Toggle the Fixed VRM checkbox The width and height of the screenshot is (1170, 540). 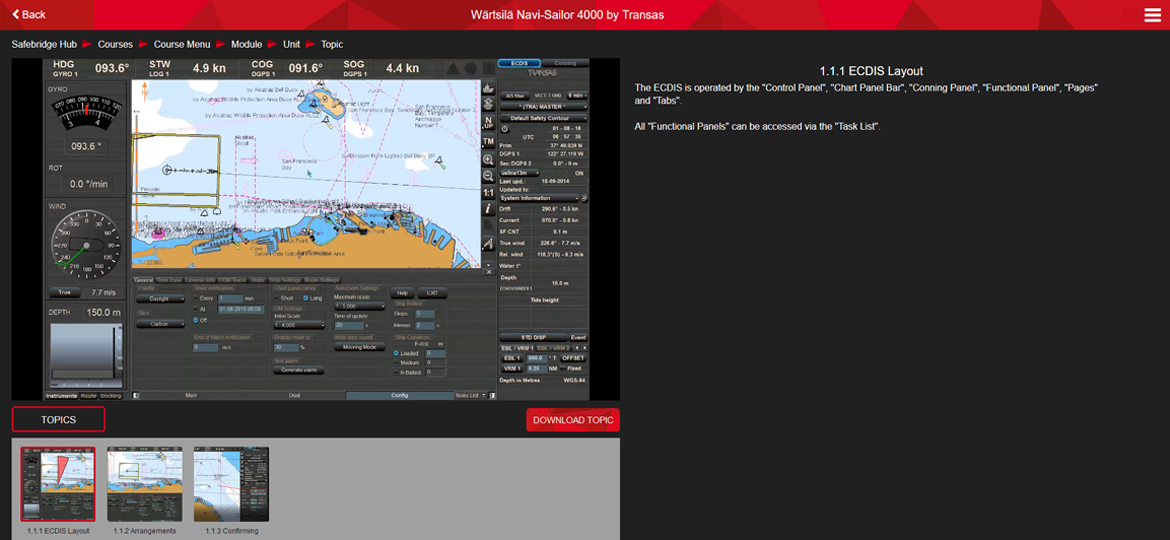point(563,368)
